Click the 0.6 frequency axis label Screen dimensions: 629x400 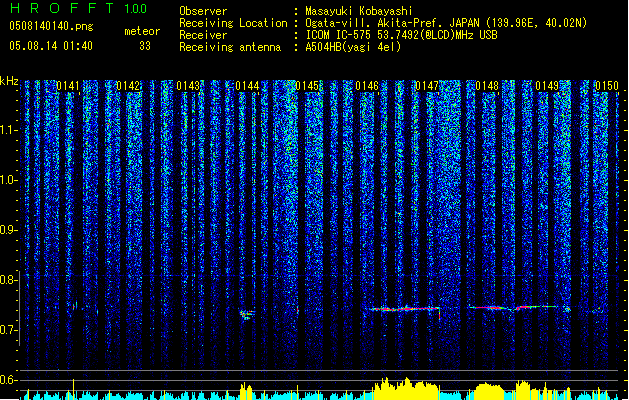coord(9,380)
